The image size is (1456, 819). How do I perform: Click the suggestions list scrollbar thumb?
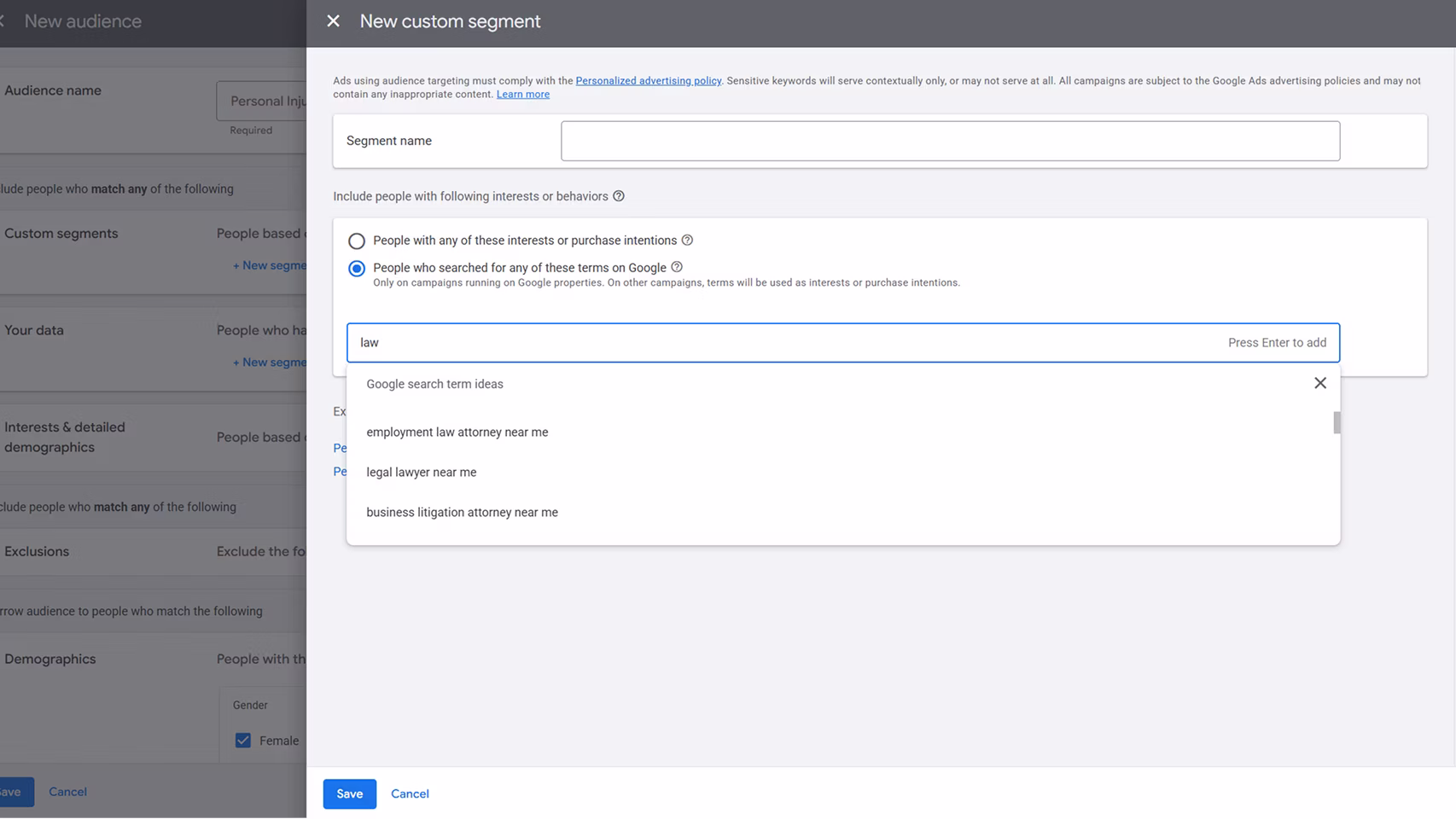pos(1337,423)
